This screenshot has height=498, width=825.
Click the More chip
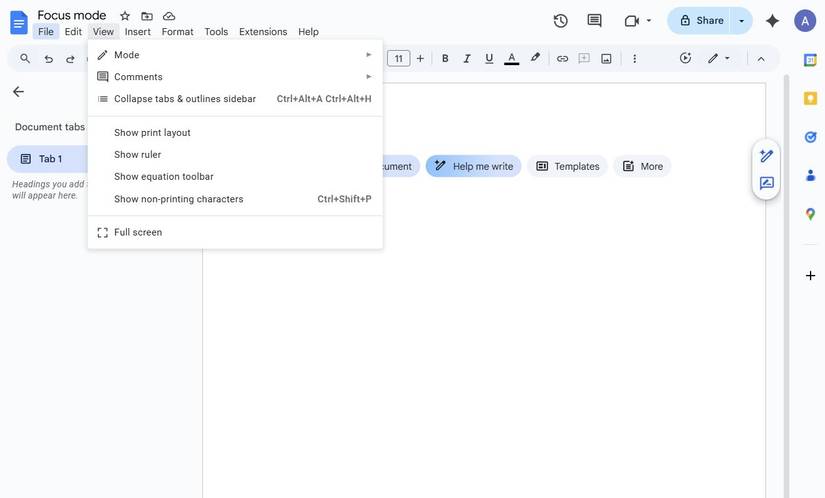642,166
